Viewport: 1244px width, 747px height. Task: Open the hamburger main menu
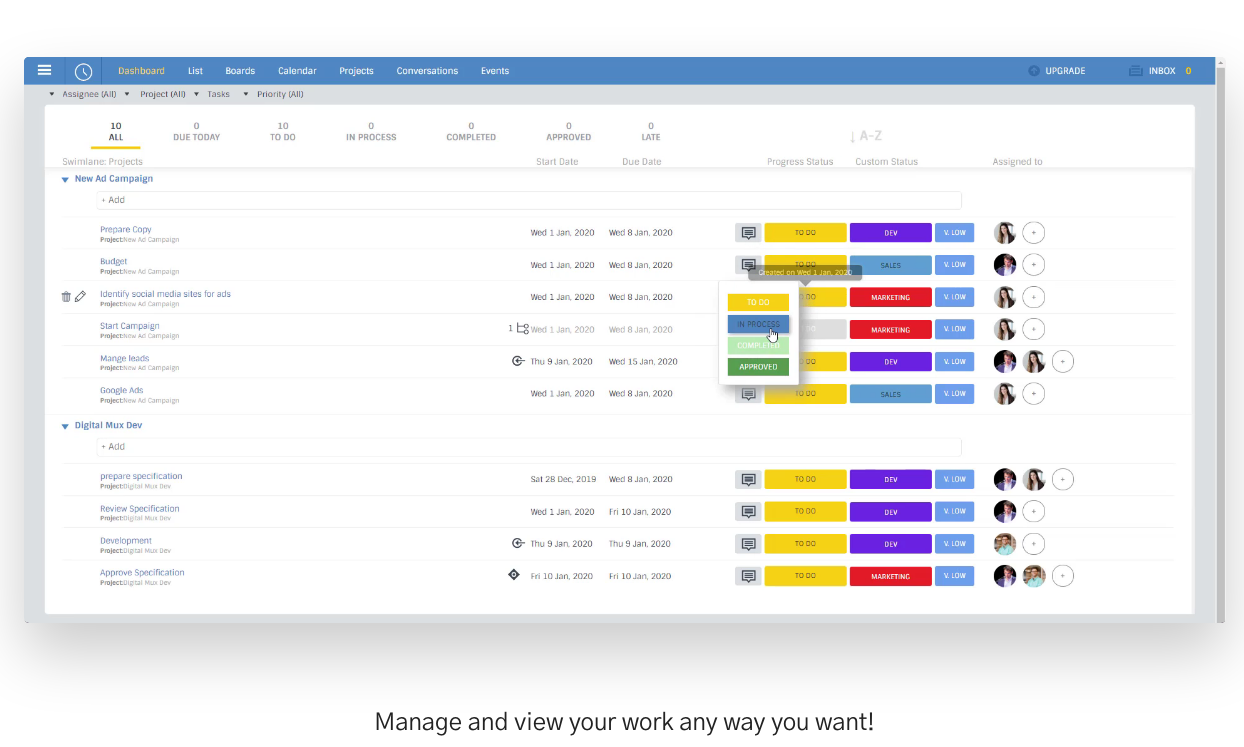tap(44, 70)
